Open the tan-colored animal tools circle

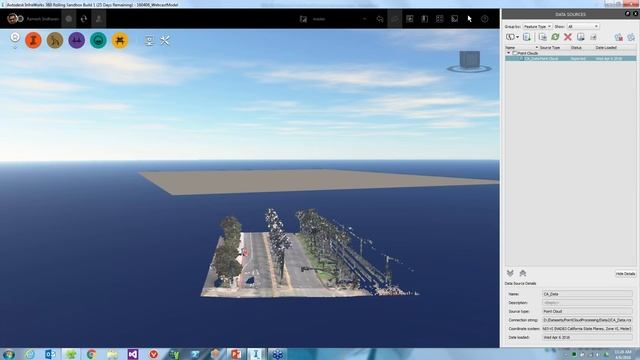[55, 40]
